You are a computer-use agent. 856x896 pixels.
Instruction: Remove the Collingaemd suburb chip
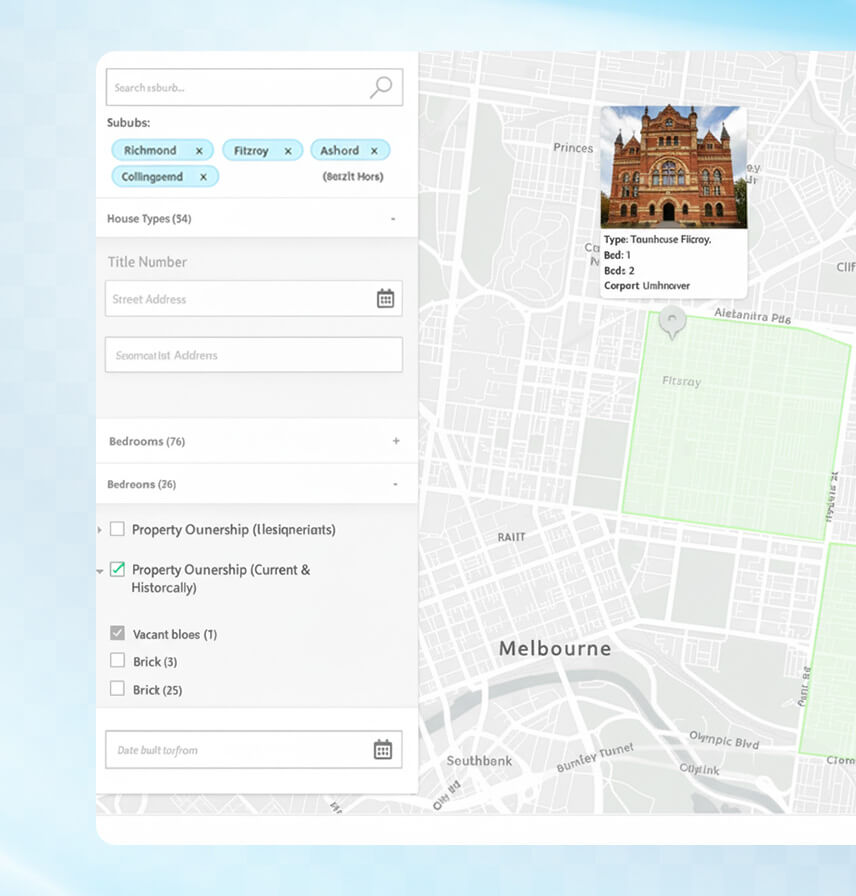click(203, 177)
